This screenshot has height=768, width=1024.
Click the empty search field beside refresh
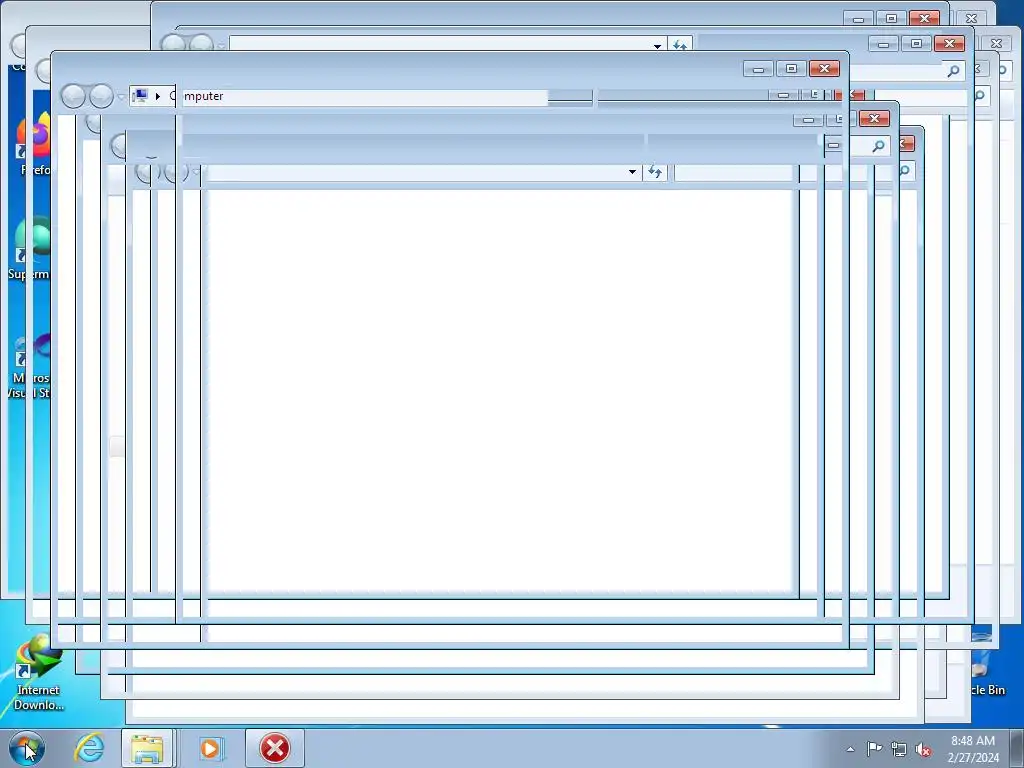pyautogui.click(x=733, y=172)
